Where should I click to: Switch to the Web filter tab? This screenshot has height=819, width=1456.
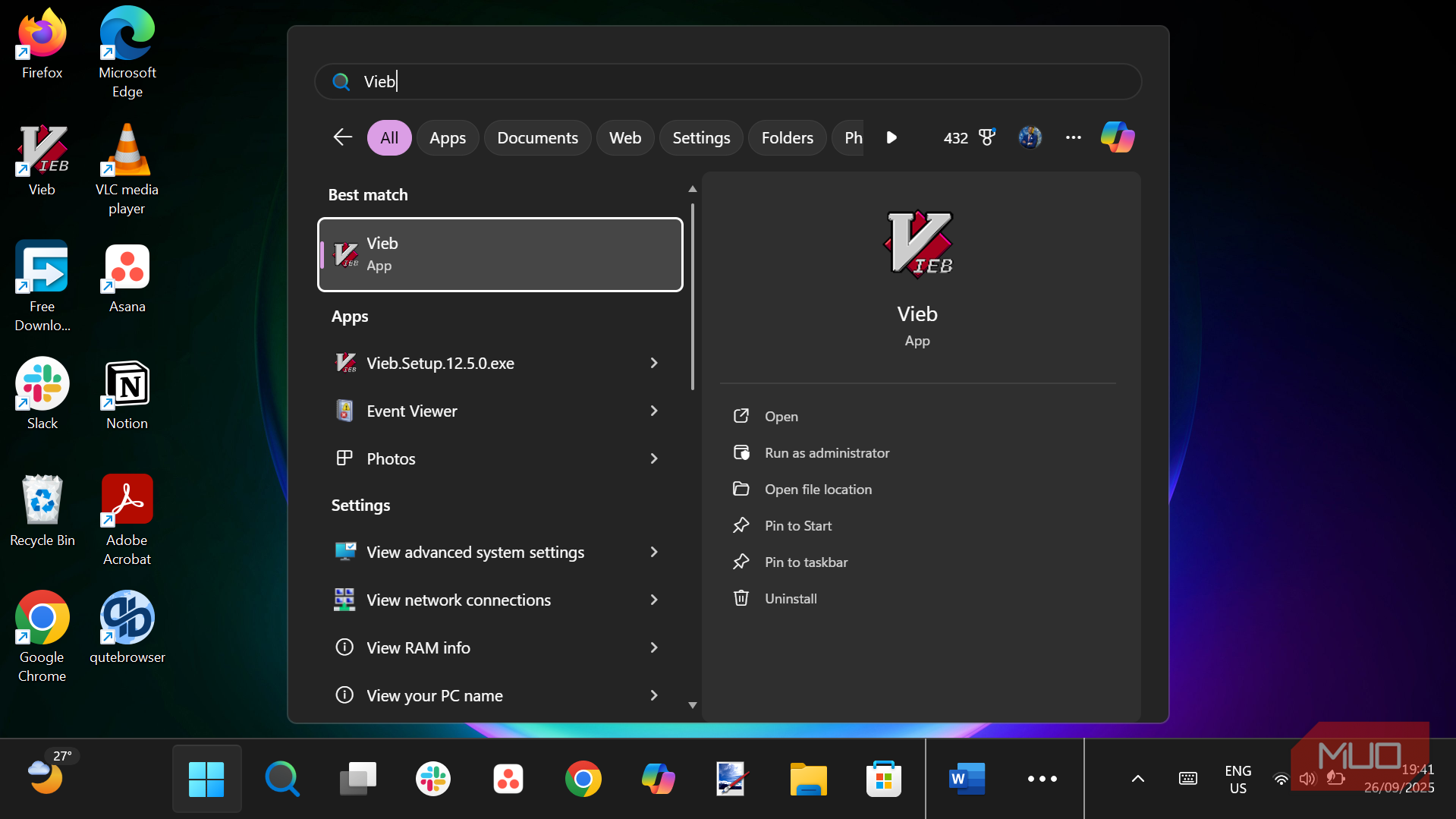pyautogui.click(x=625, y=137)
